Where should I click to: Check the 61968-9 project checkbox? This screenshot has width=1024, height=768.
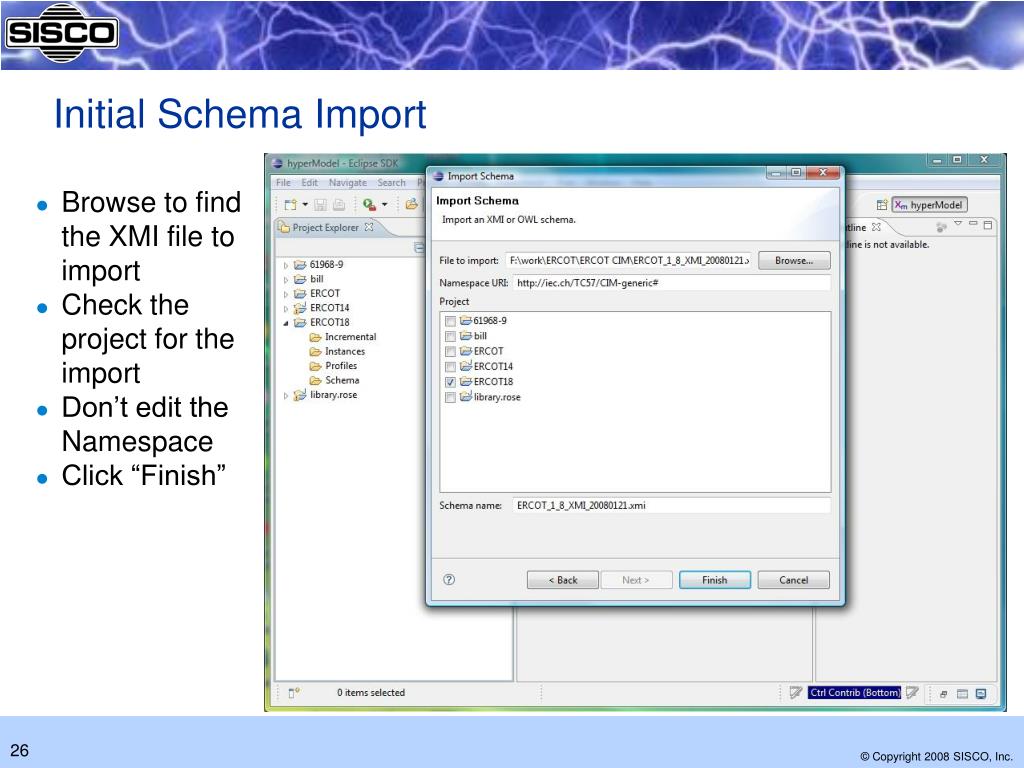[450, 321]
